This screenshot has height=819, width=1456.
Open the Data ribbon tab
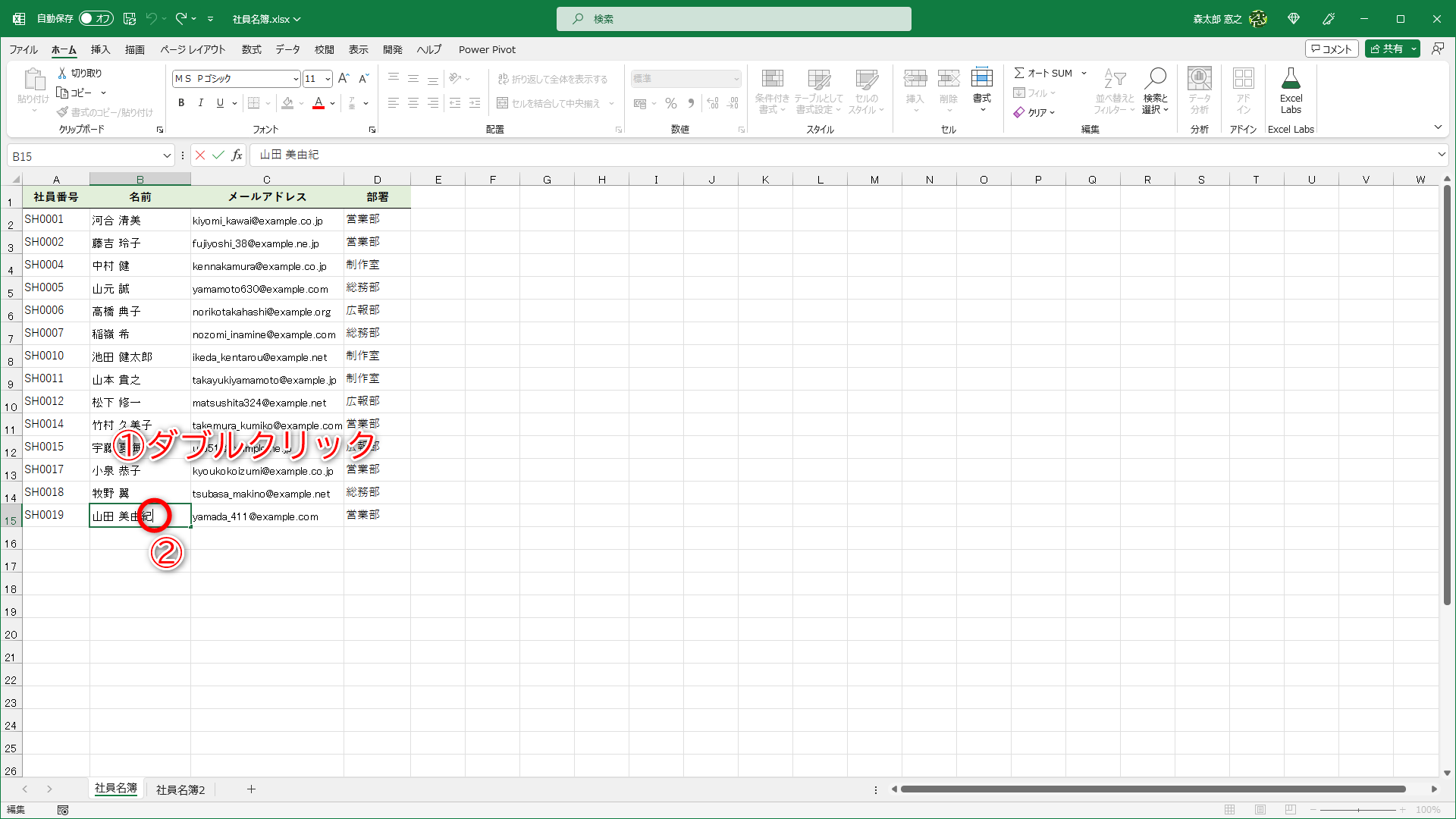point(287,49)
